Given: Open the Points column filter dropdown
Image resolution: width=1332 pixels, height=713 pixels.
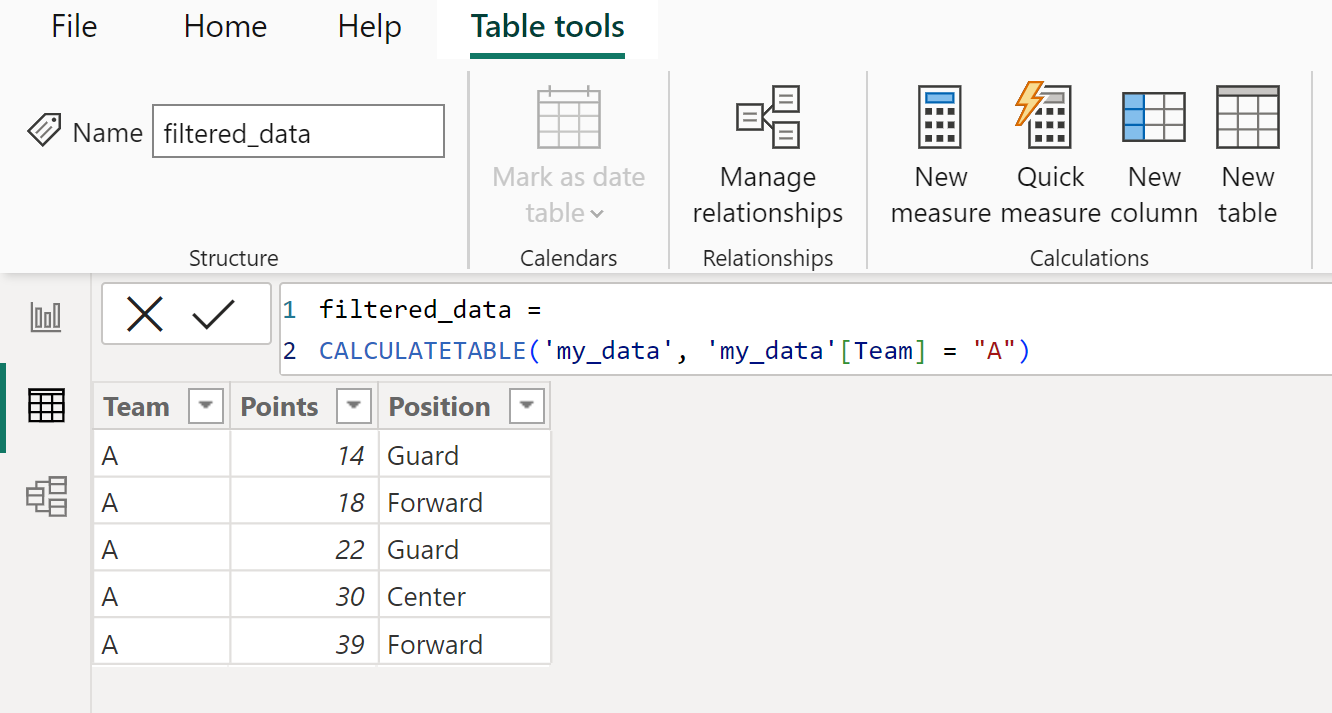Looking at the screenshot, I should pyautogui.click(x=355, y=406).
